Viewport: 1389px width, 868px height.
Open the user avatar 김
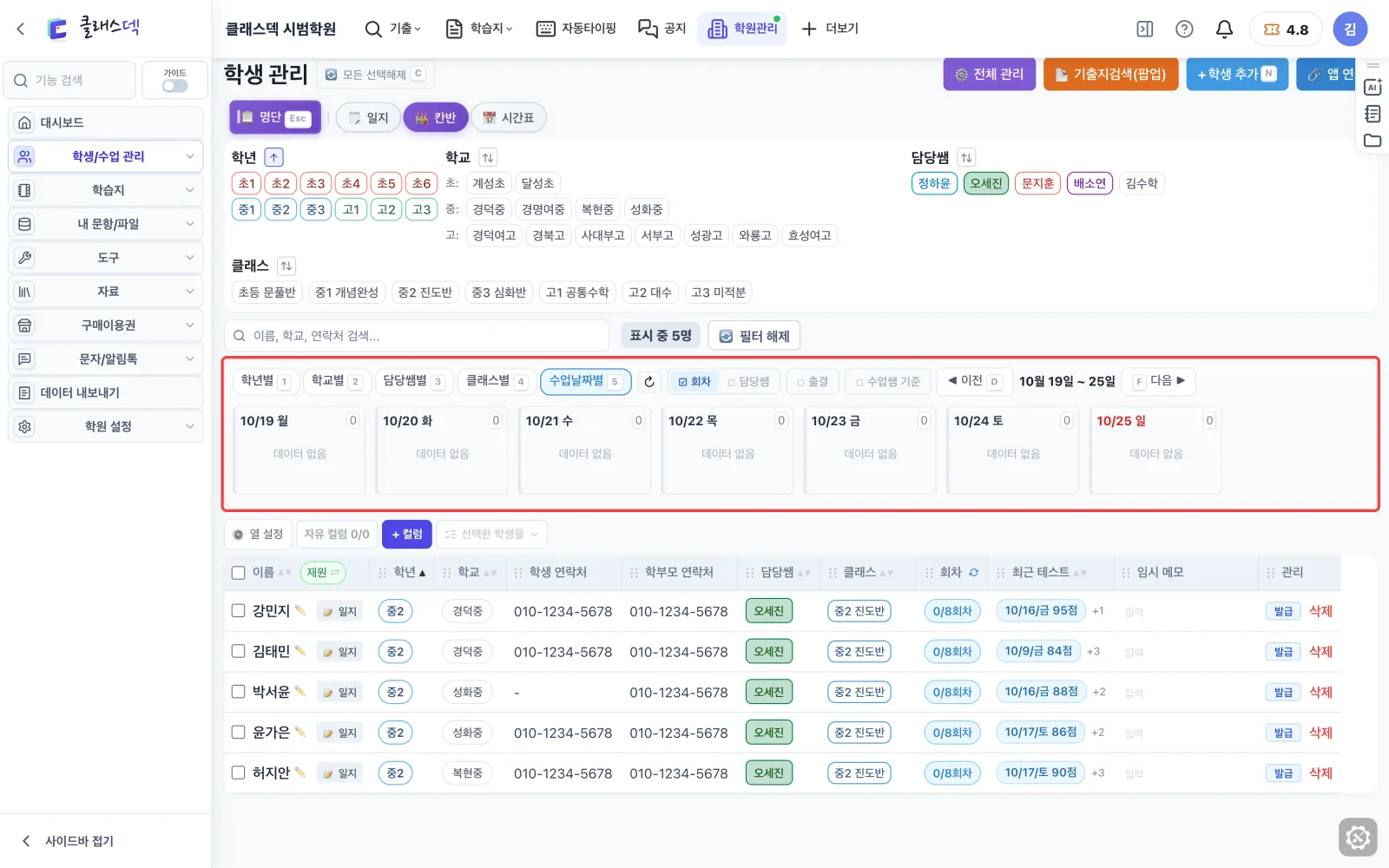coord(1350,30)
